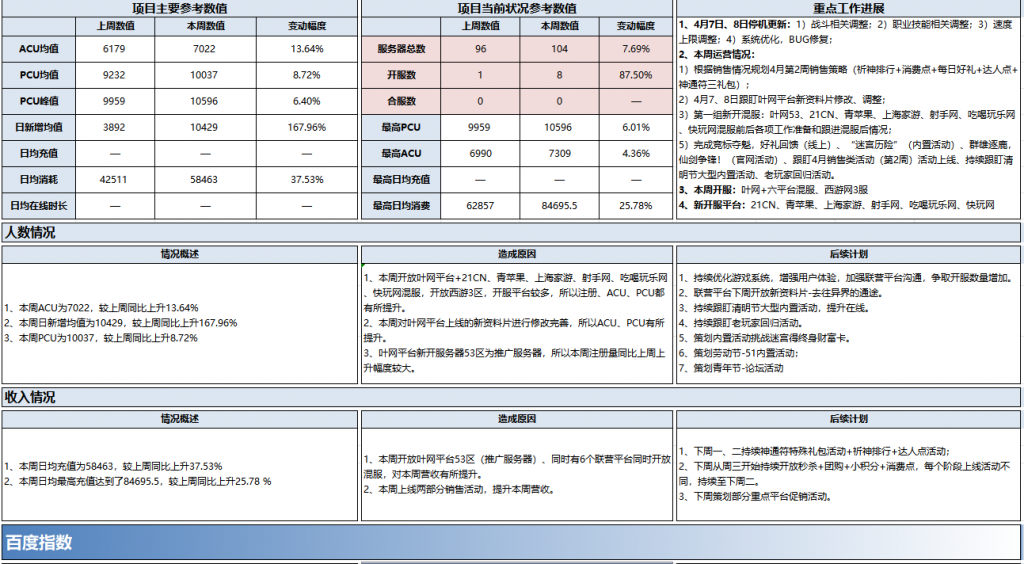Select the 7.69% change cell

(635, 48)
